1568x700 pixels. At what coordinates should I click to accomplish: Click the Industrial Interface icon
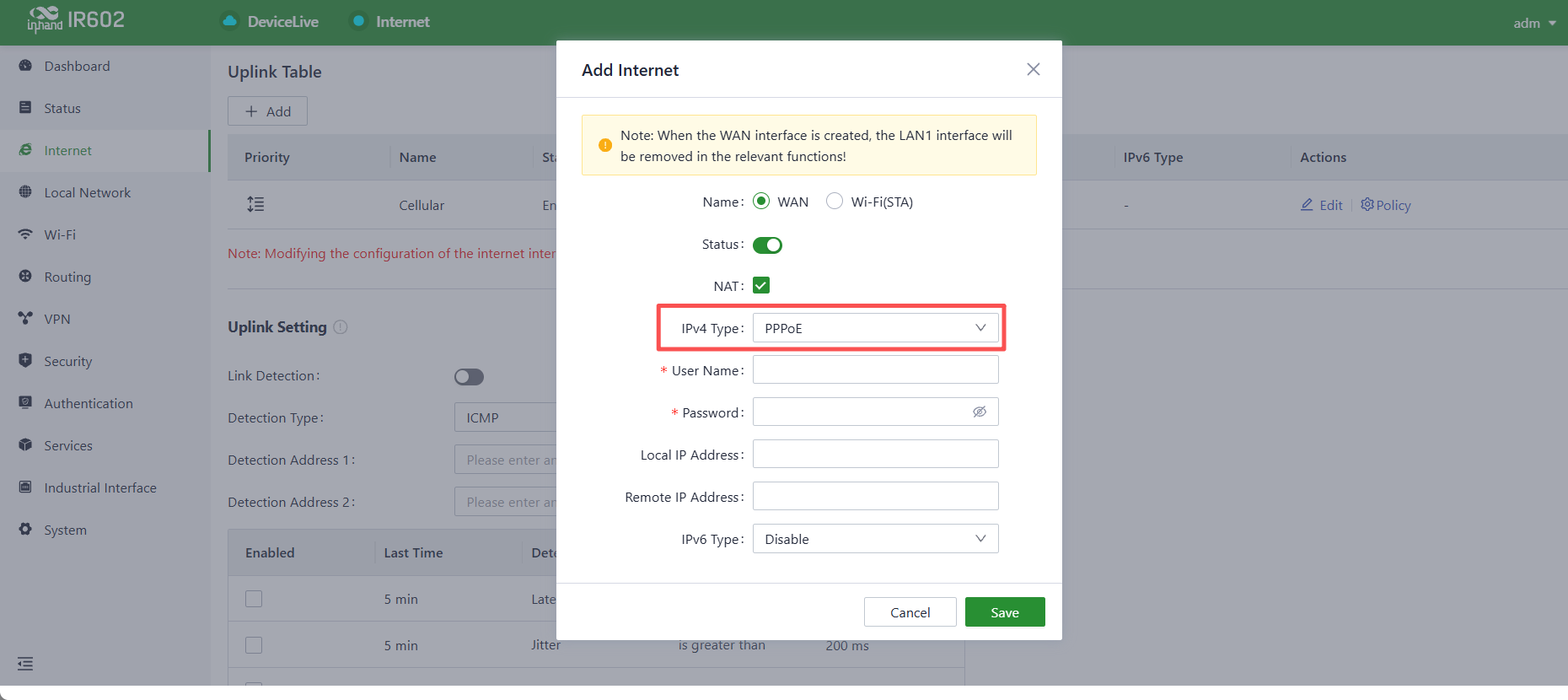pos(25,487)
